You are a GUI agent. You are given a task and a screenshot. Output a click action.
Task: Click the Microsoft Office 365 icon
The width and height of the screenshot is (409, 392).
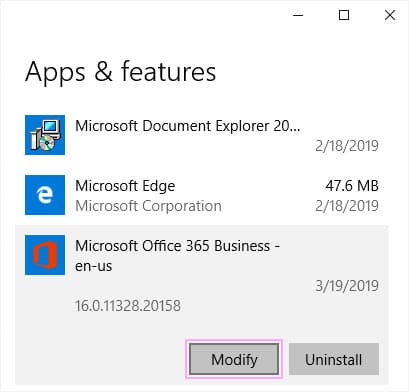click(45, 255)
